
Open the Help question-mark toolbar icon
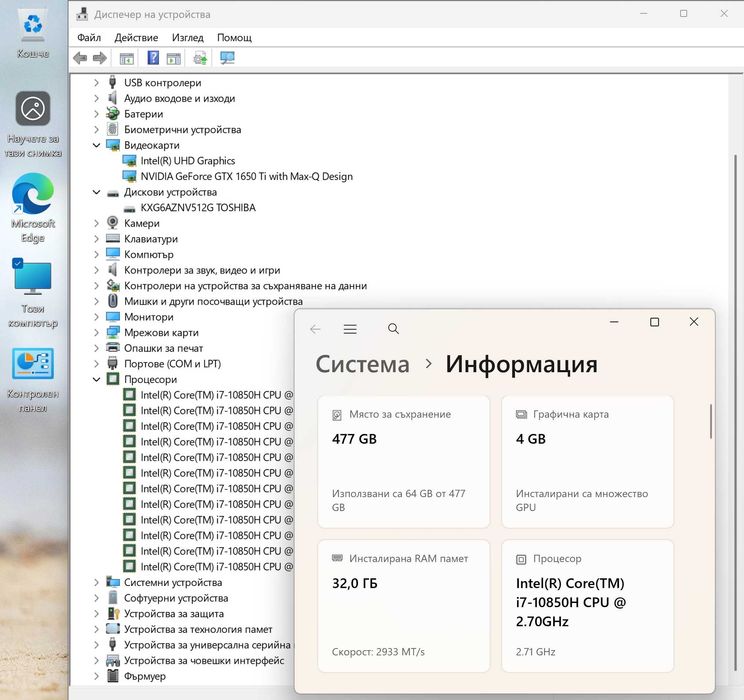153,58
